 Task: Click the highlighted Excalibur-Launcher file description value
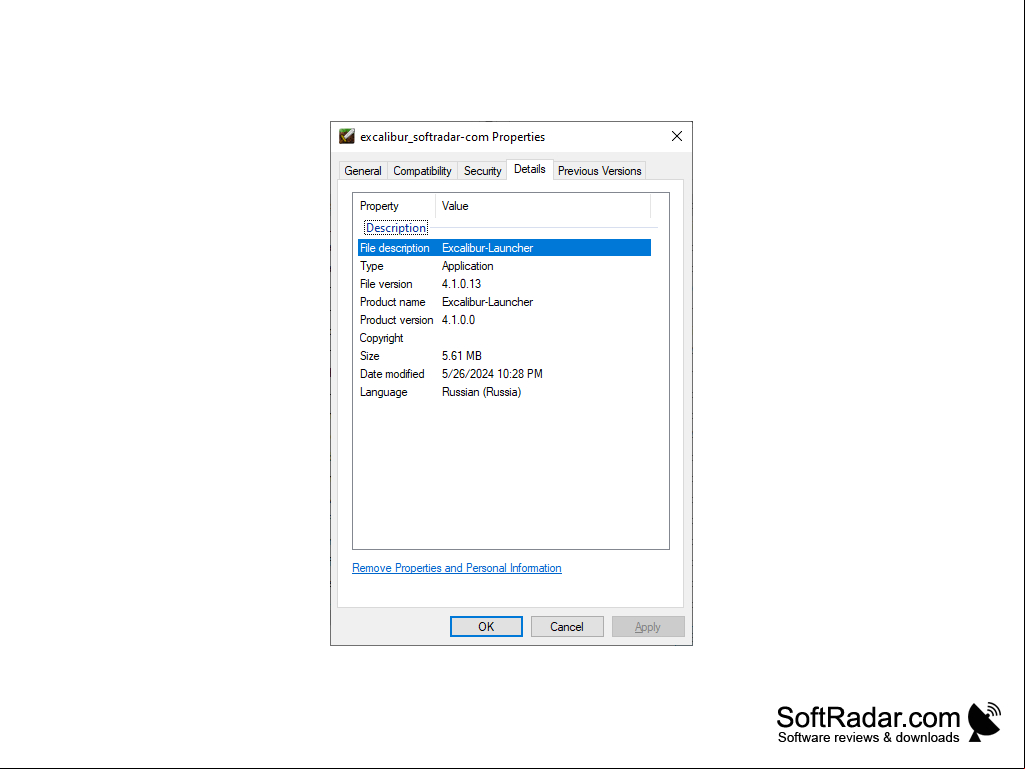487,248
